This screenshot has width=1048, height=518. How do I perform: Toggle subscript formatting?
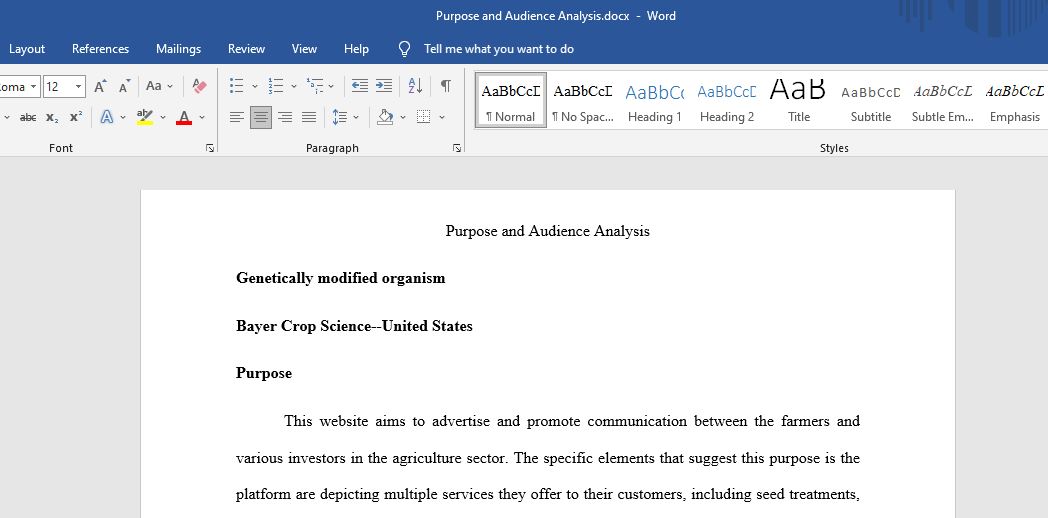pos(52,118)
